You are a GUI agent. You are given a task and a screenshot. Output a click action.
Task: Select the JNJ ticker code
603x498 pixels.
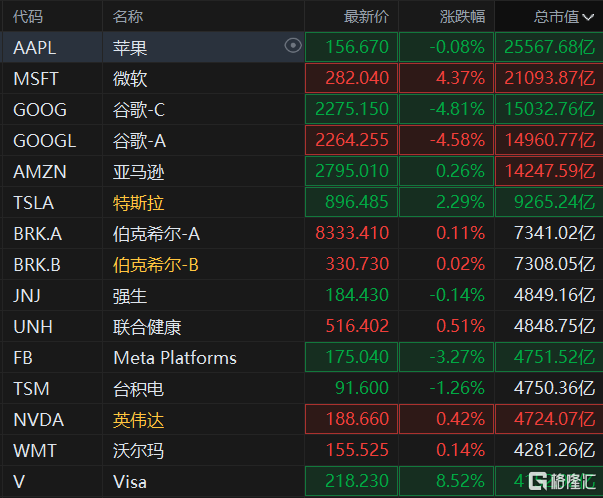click(27, 296)
